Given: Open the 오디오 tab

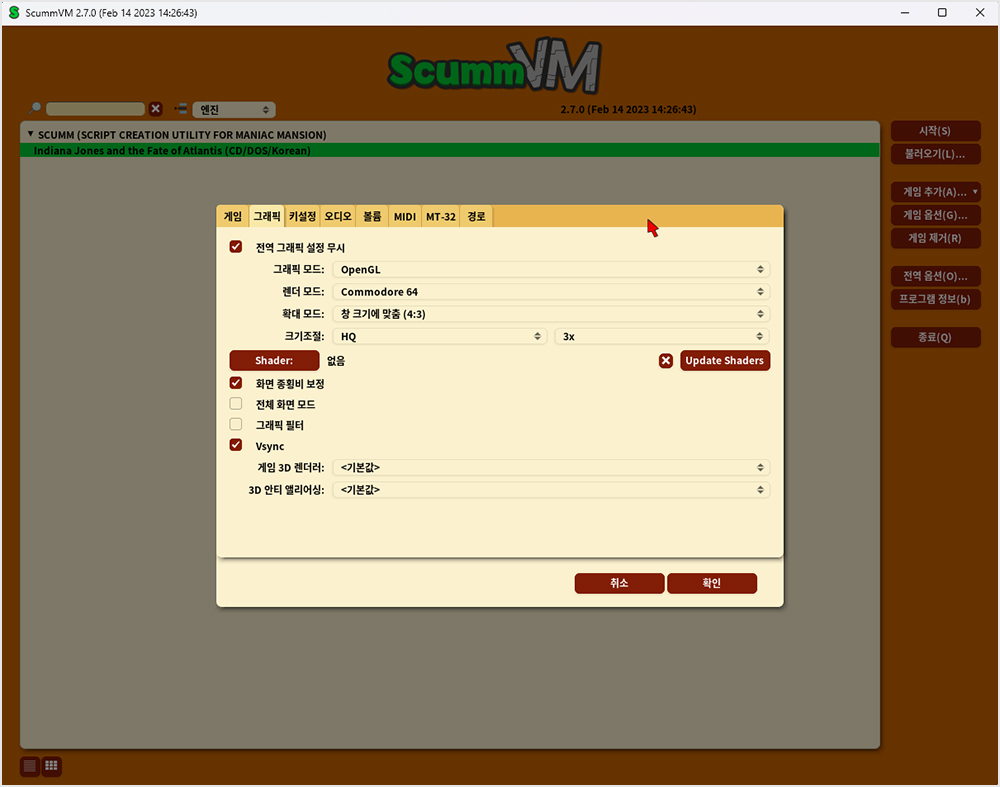Looking at the screenshot, I should point(338,216).
